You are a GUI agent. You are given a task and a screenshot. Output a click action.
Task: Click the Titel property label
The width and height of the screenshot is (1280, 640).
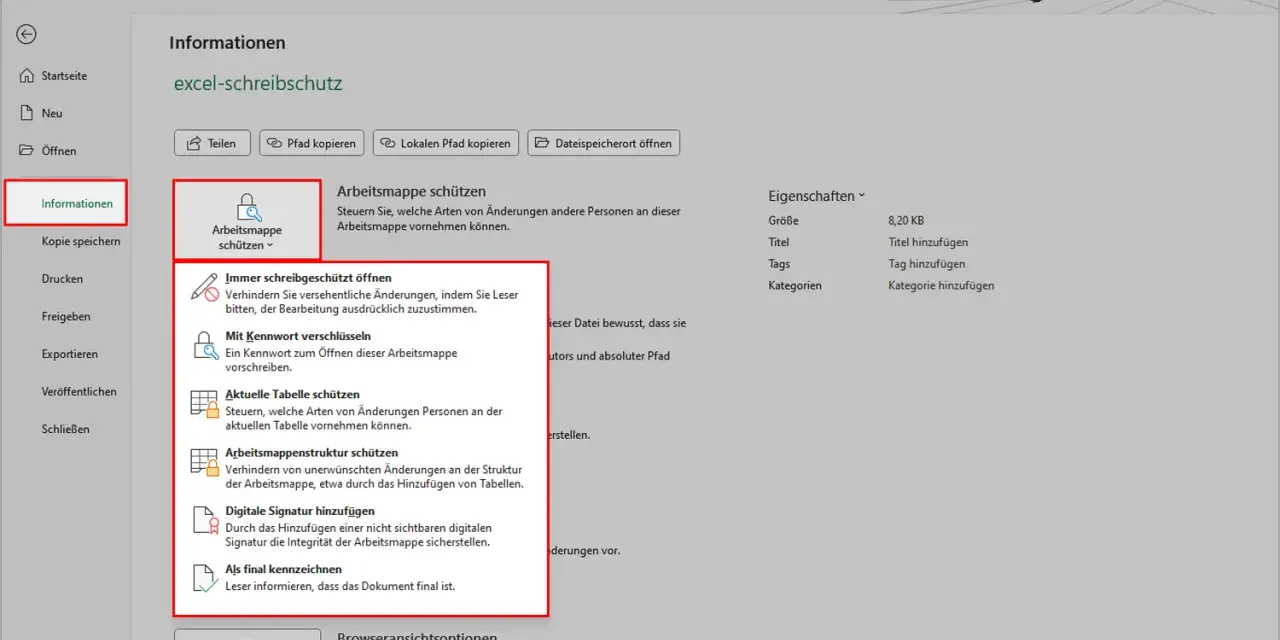[778, 242]
